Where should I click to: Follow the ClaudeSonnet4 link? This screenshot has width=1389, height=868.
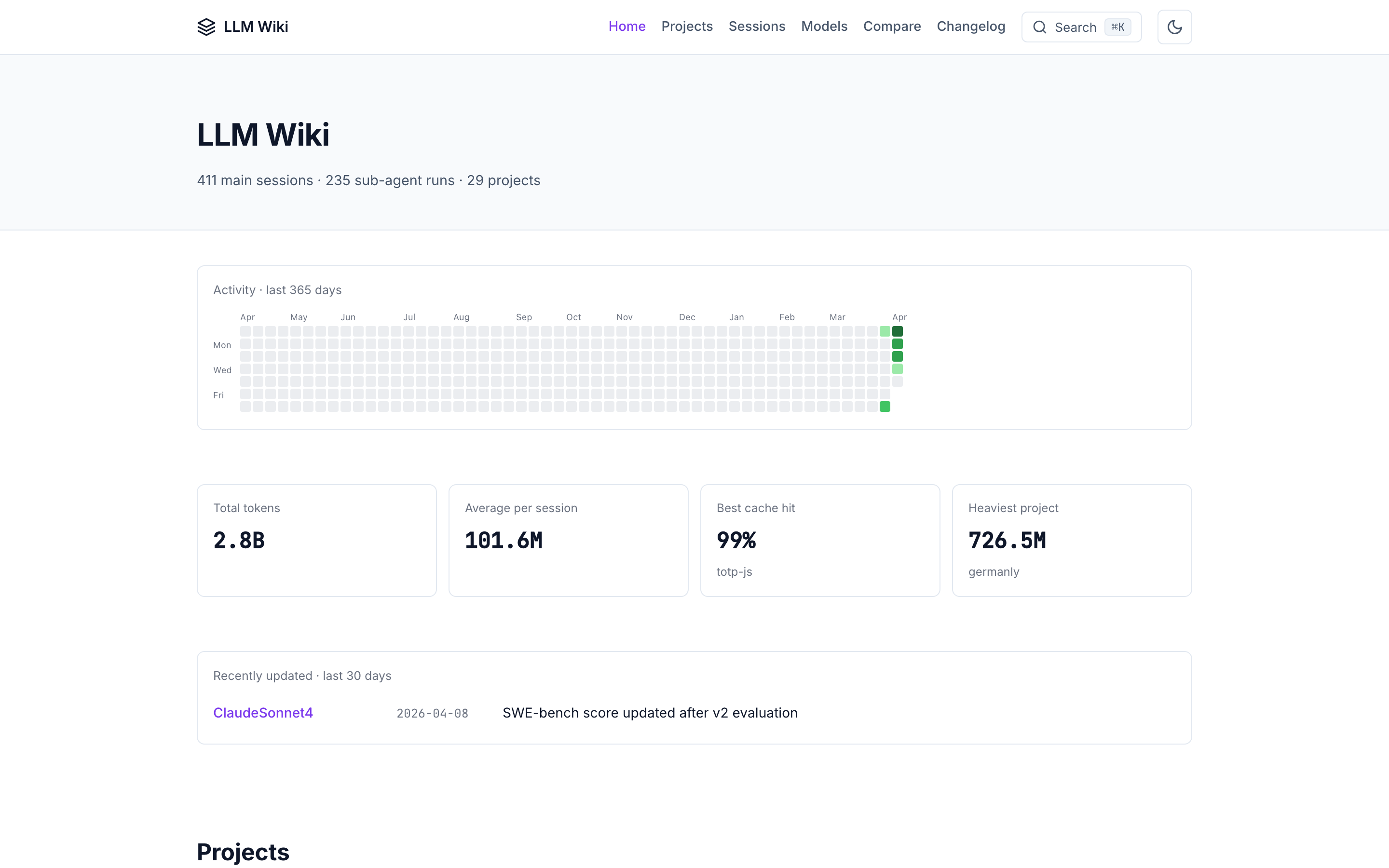(263, 713)
